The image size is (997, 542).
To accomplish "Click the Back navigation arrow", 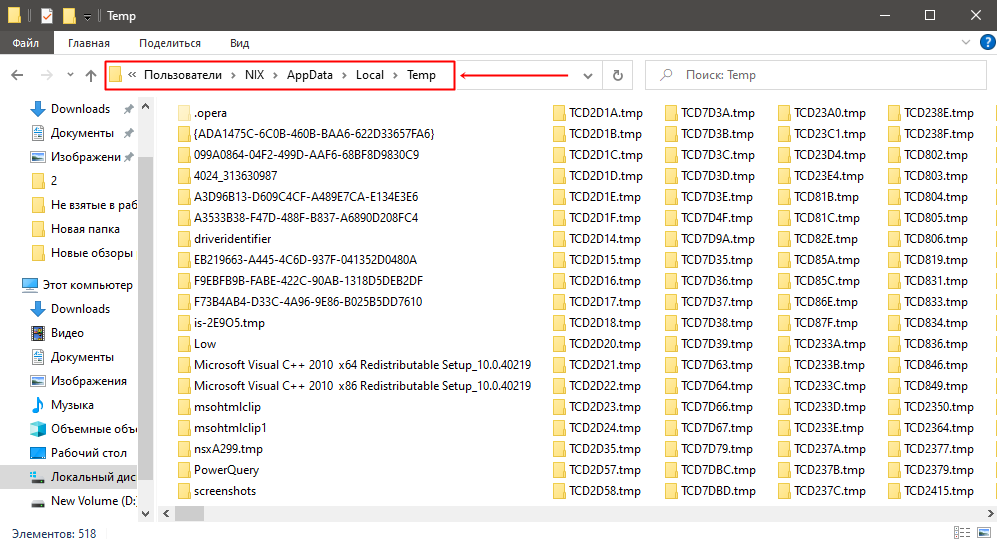I will 17,75.
